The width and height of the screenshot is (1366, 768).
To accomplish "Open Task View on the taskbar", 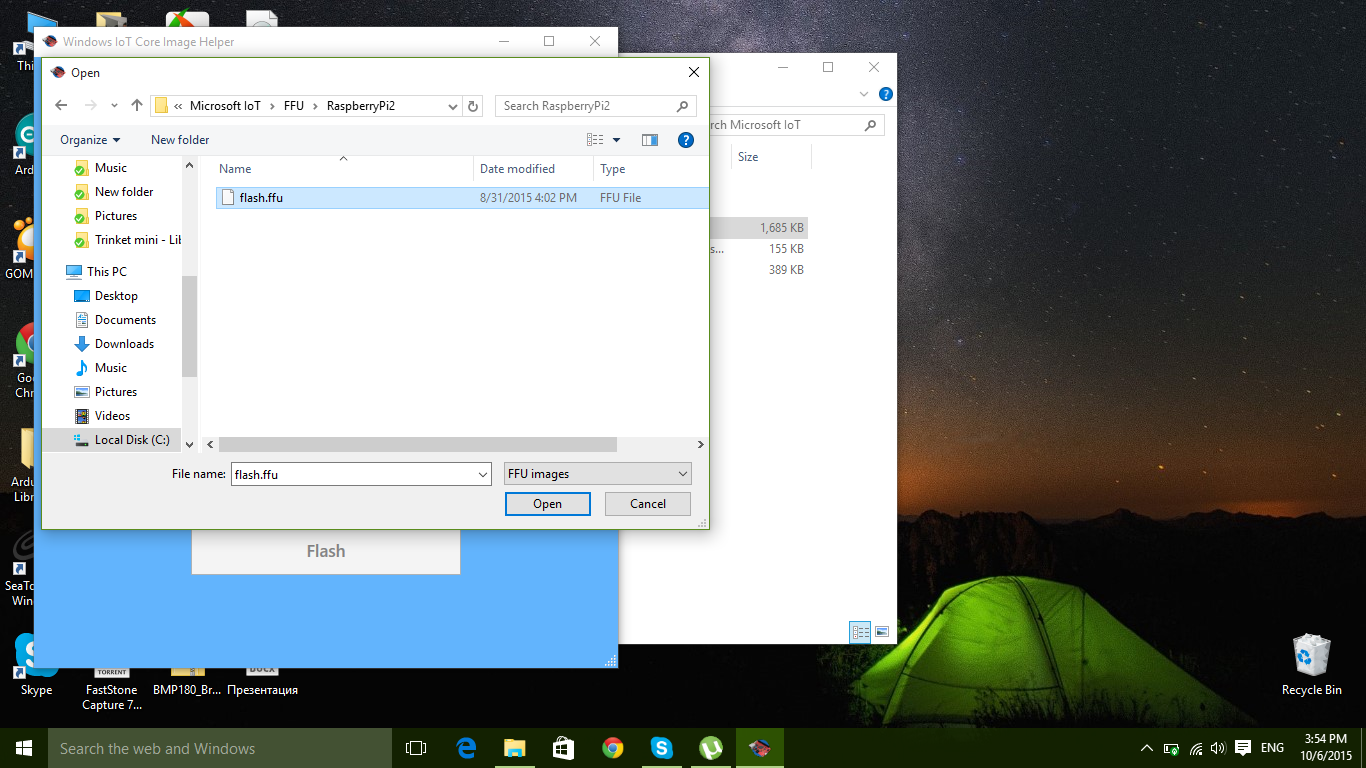I will [416, 748].
